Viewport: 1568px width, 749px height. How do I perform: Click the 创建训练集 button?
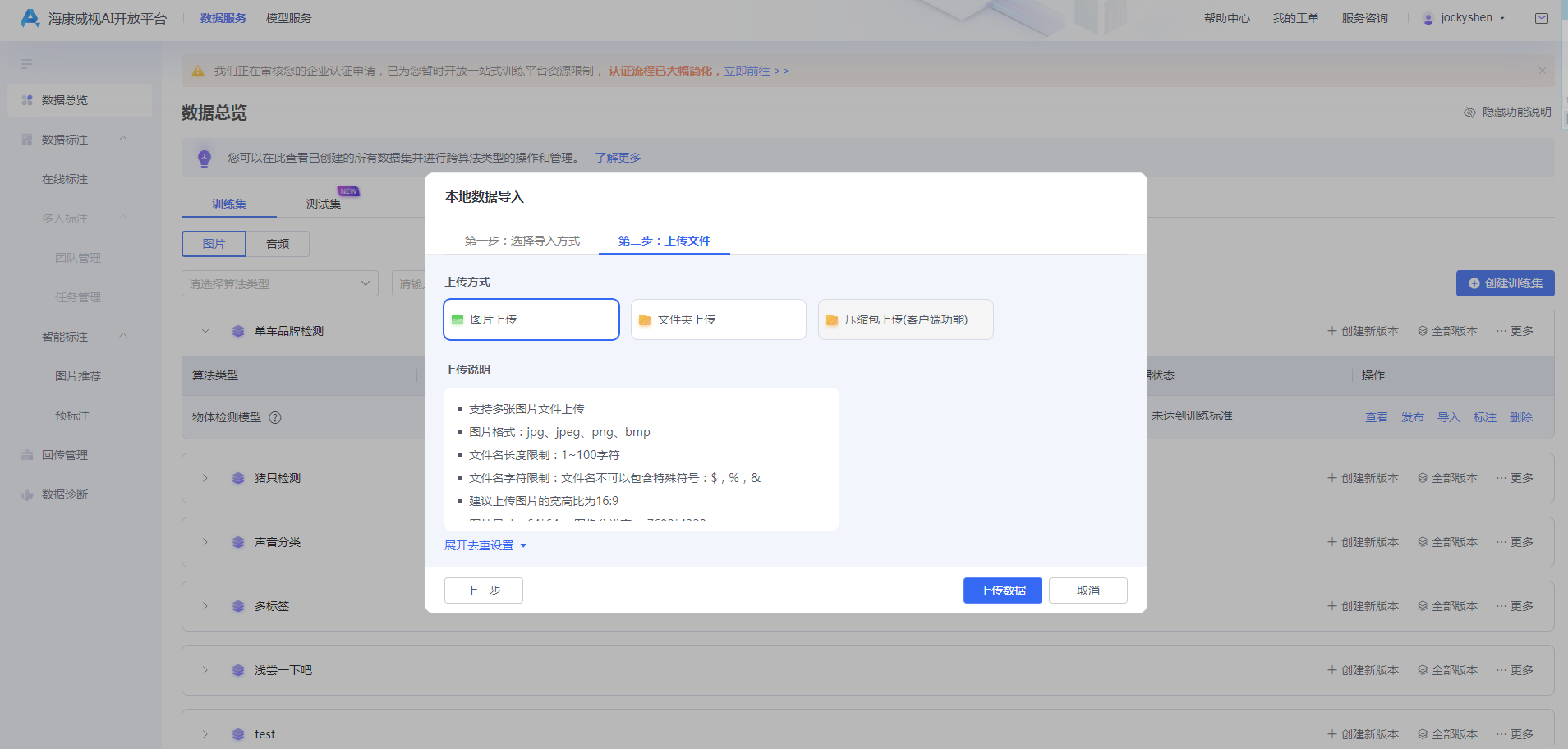1505,283
